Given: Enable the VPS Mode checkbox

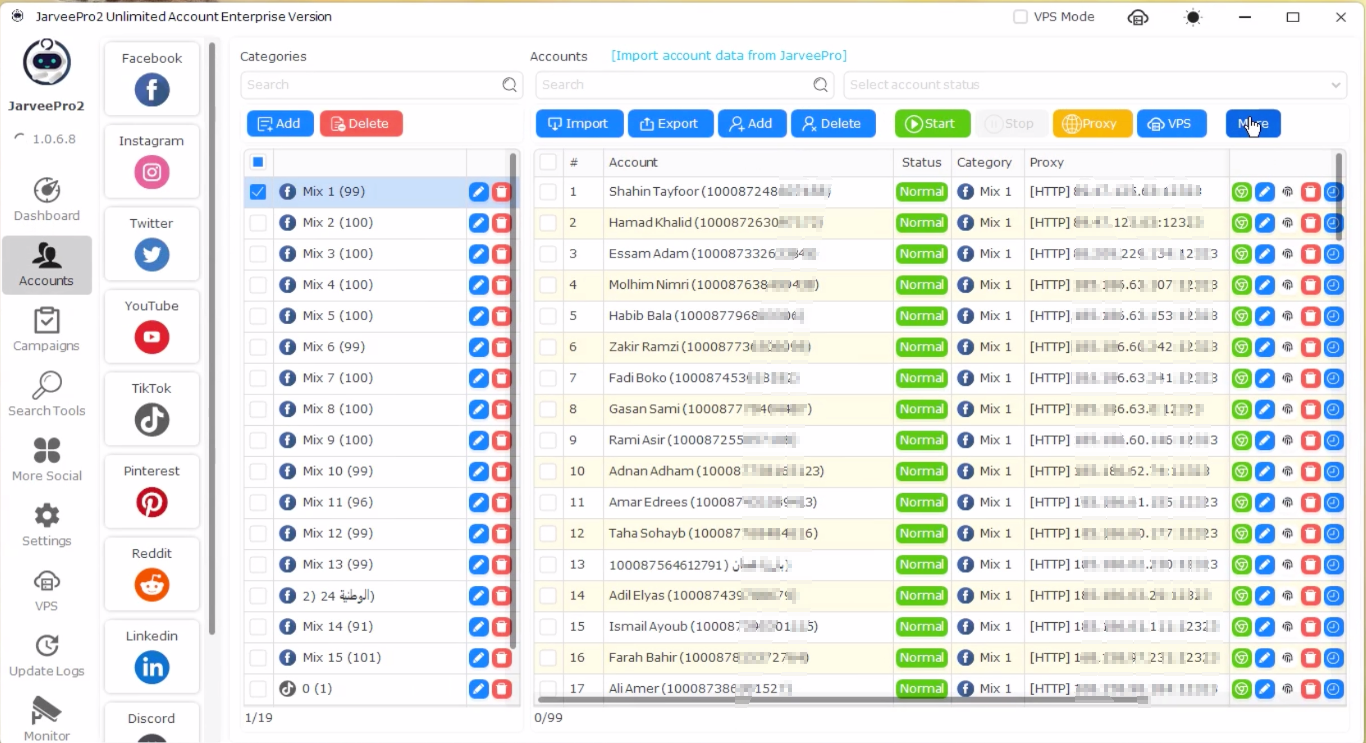Looking at the screenshot, I should point(1020,17).
